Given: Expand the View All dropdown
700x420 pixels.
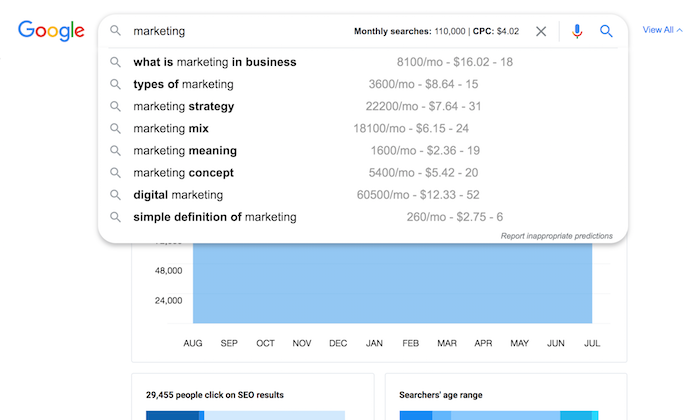Looking at the screenshot, I should [662, 30].
